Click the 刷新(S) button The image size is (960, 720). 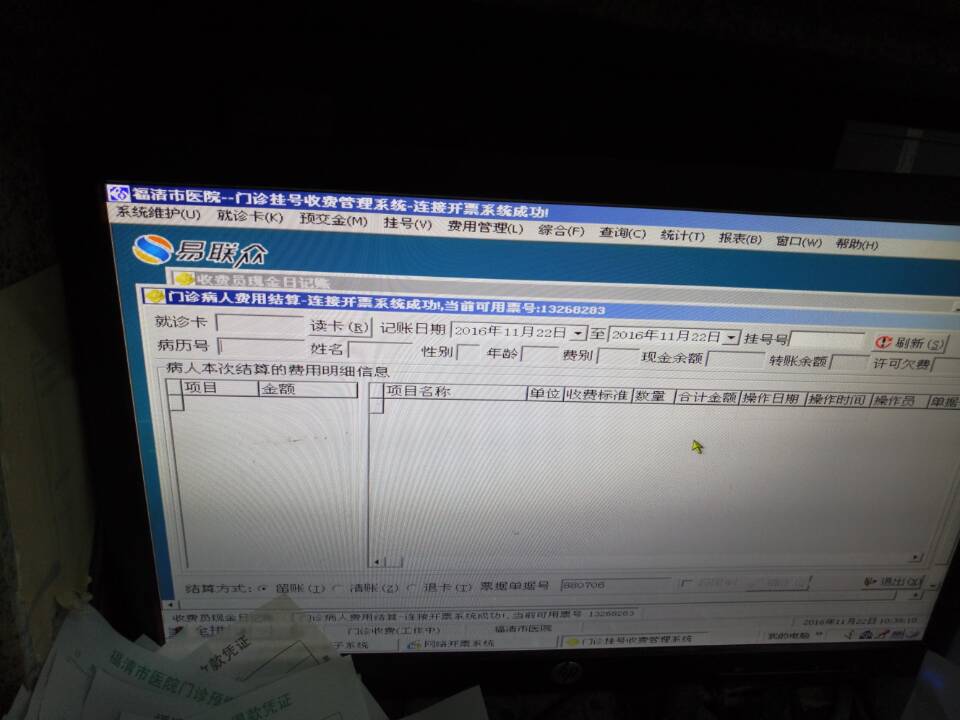pyautogui.click(x=909, y=343)
